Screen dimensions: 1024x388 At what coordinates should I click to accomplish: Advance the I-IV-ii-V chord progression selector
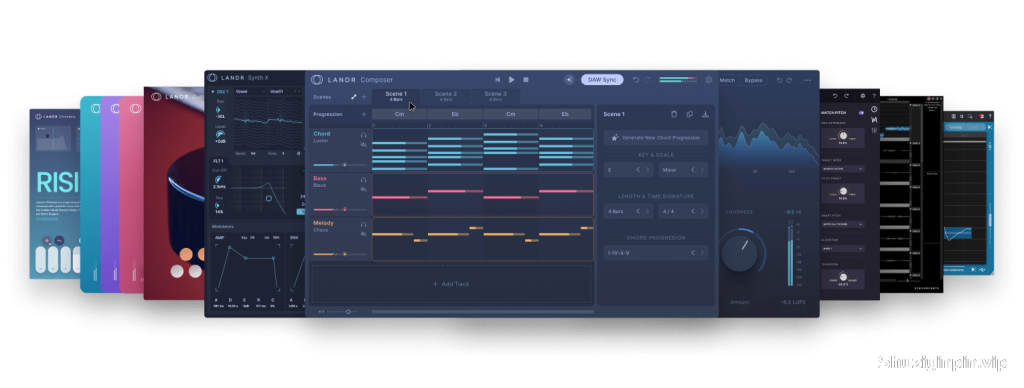tap(702, 253)
